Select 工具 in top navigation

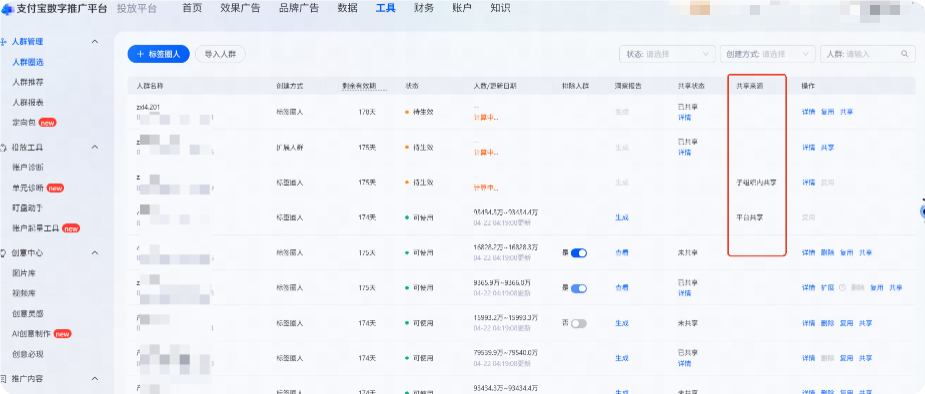386,8
